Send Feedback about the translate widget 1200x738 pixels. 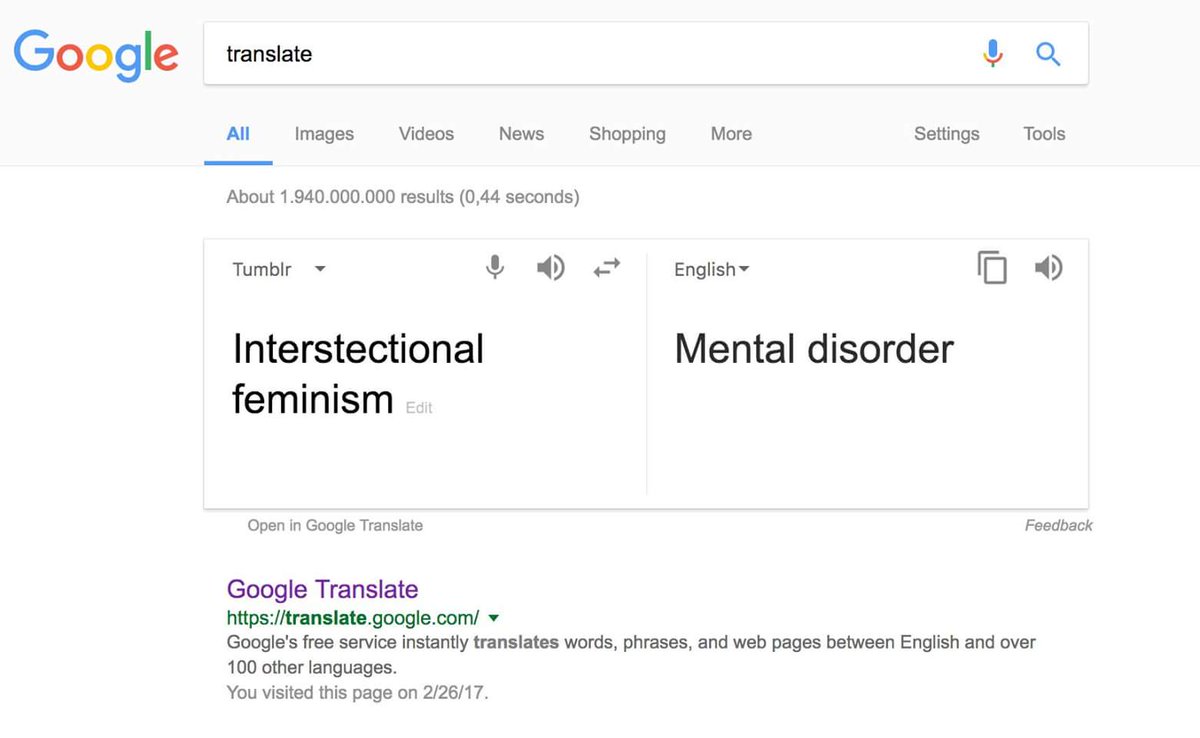1058,526
